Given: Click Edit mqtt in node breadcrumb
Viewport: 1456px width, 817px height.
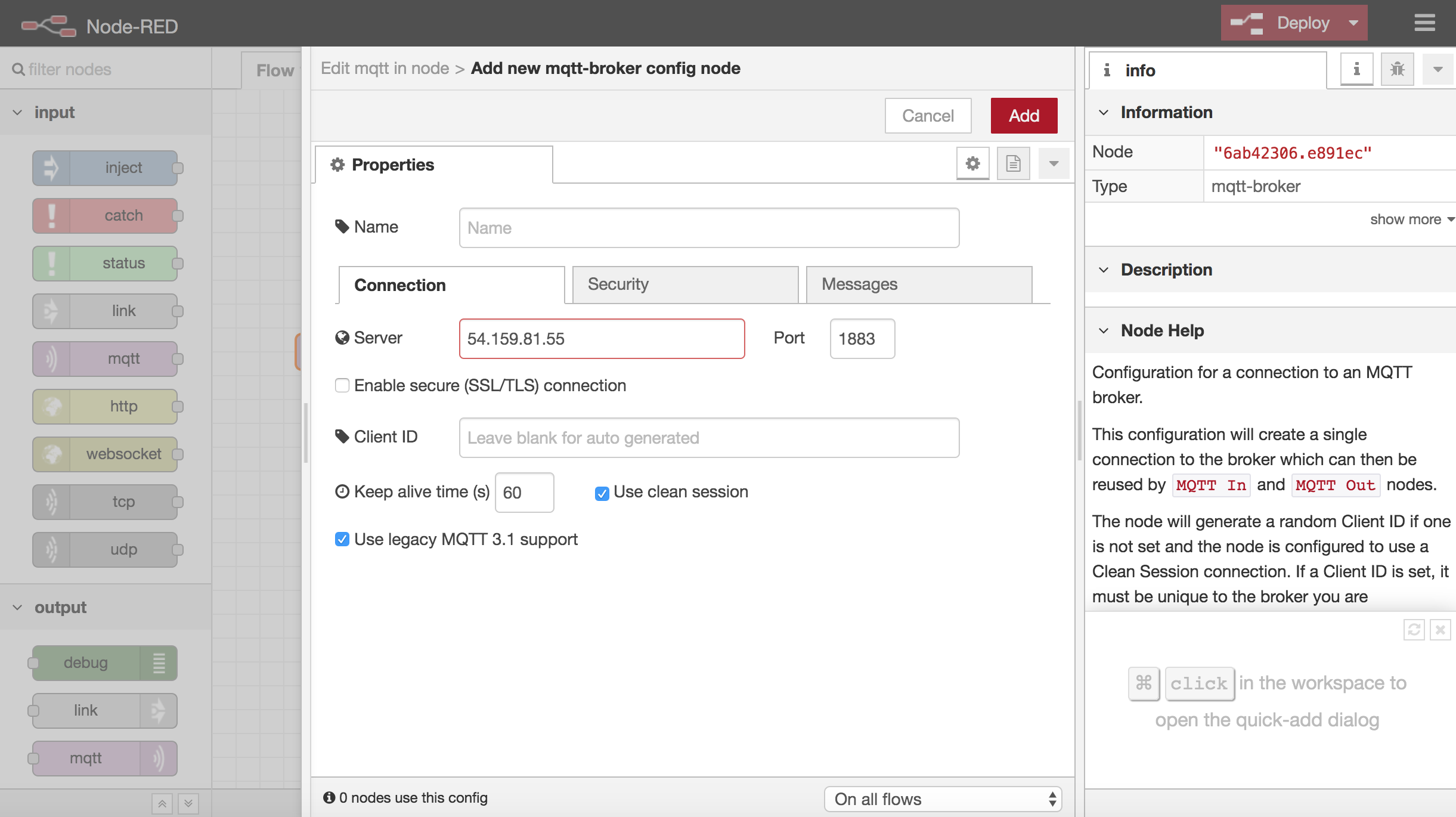Looking at the screenshot, I should pos(385,68).
